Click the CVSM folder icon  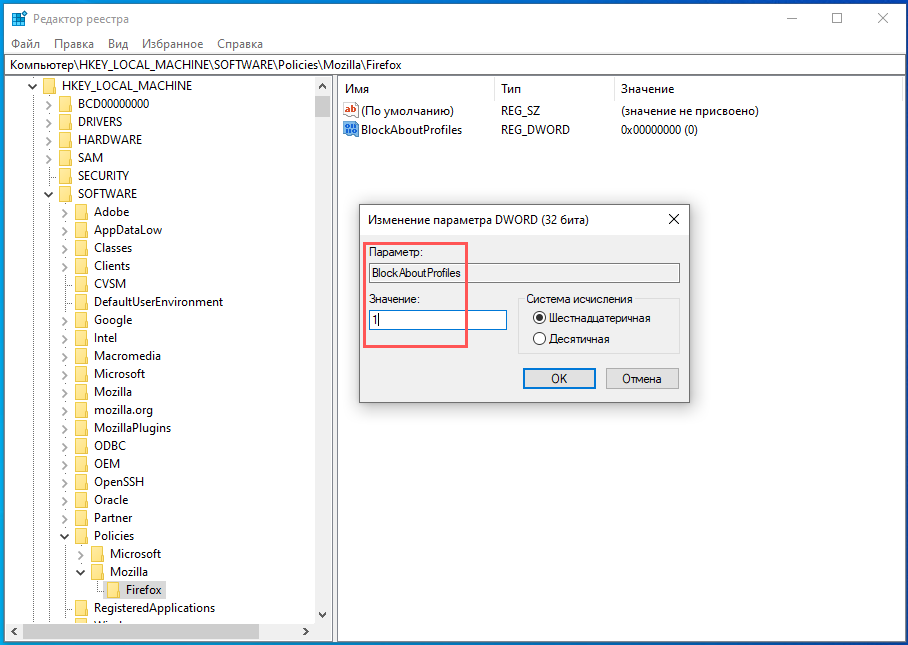pos(82,284)
